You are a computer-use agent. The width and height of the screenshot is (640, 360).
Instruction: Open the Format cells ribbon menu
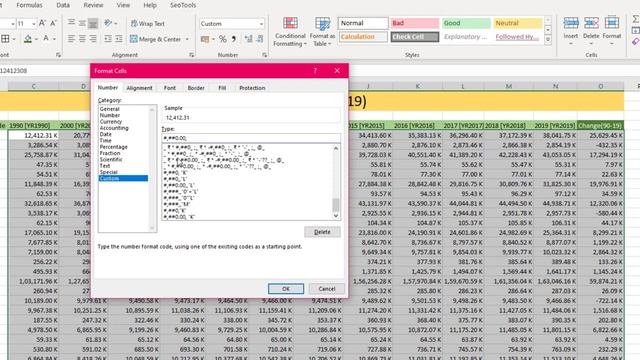coord(611,29)
